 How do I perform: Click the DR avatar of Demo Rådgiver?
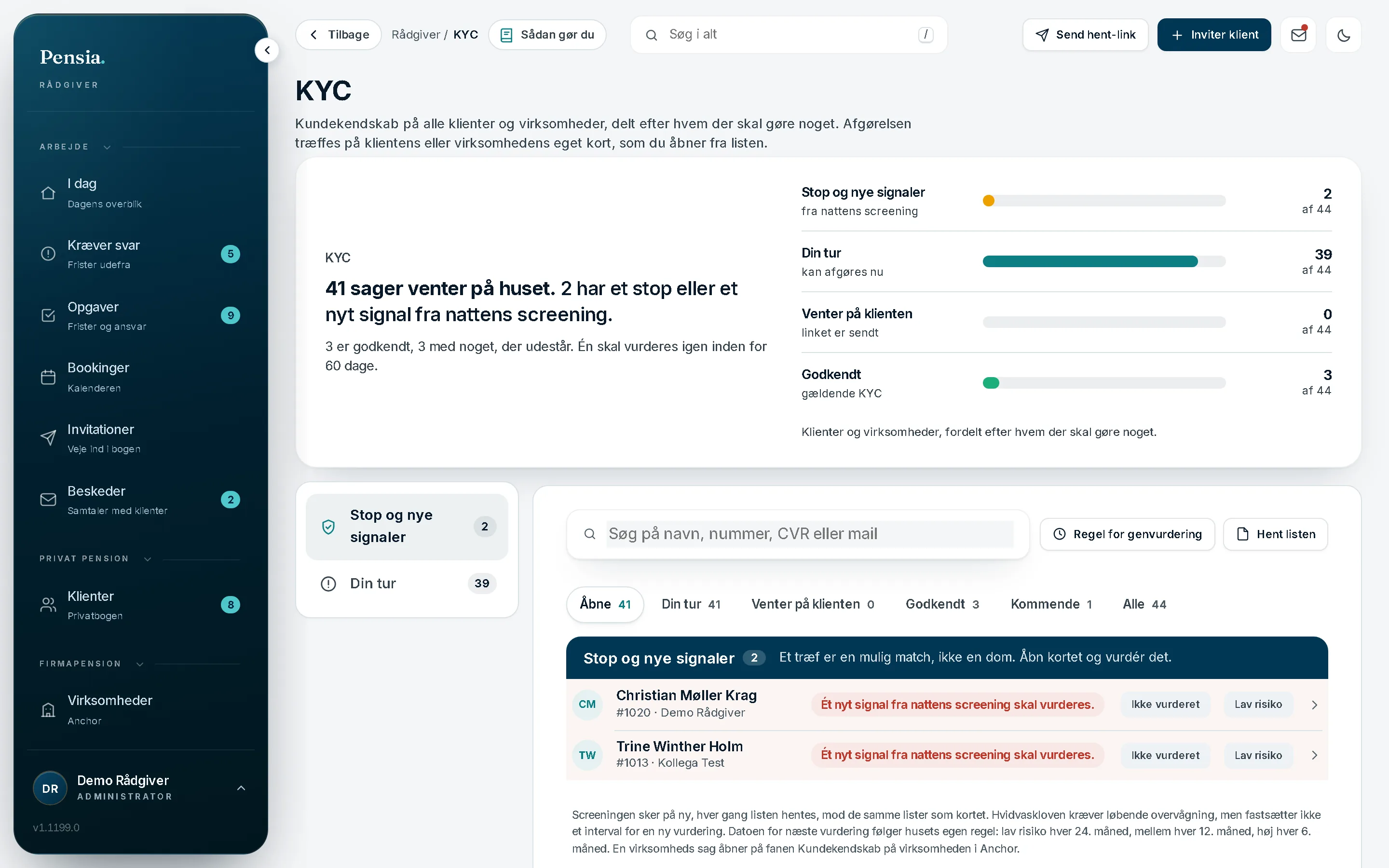click(x=50, y=788)
